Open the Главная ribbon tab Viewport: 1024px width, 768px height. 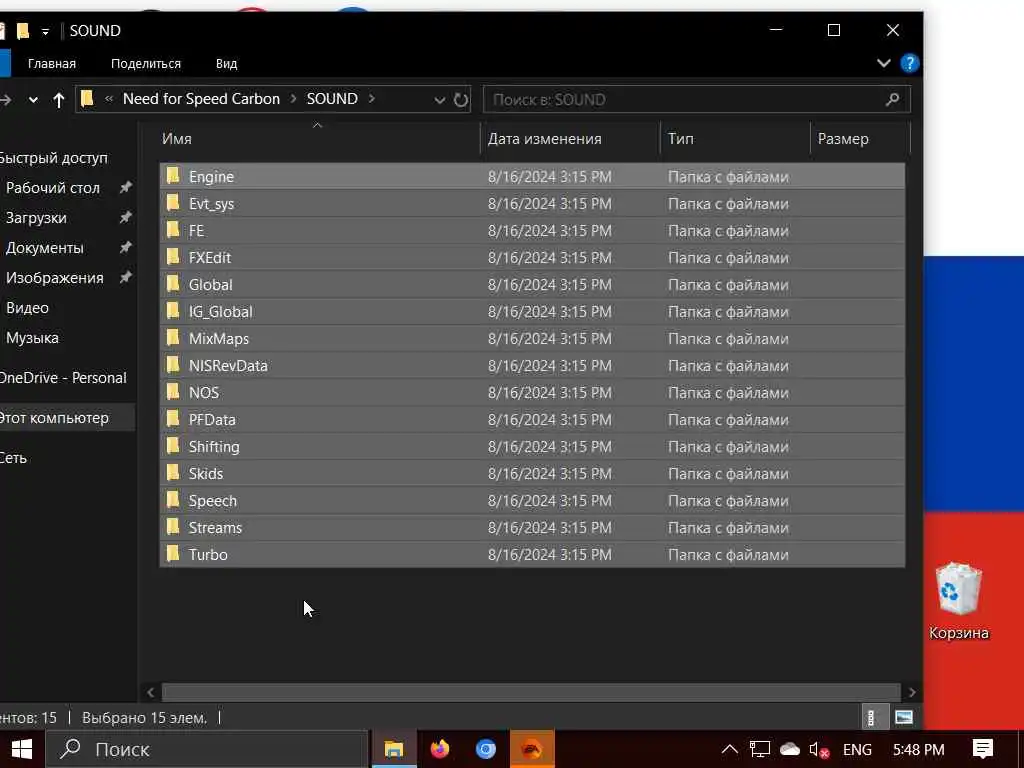click(x=52, y=63)
